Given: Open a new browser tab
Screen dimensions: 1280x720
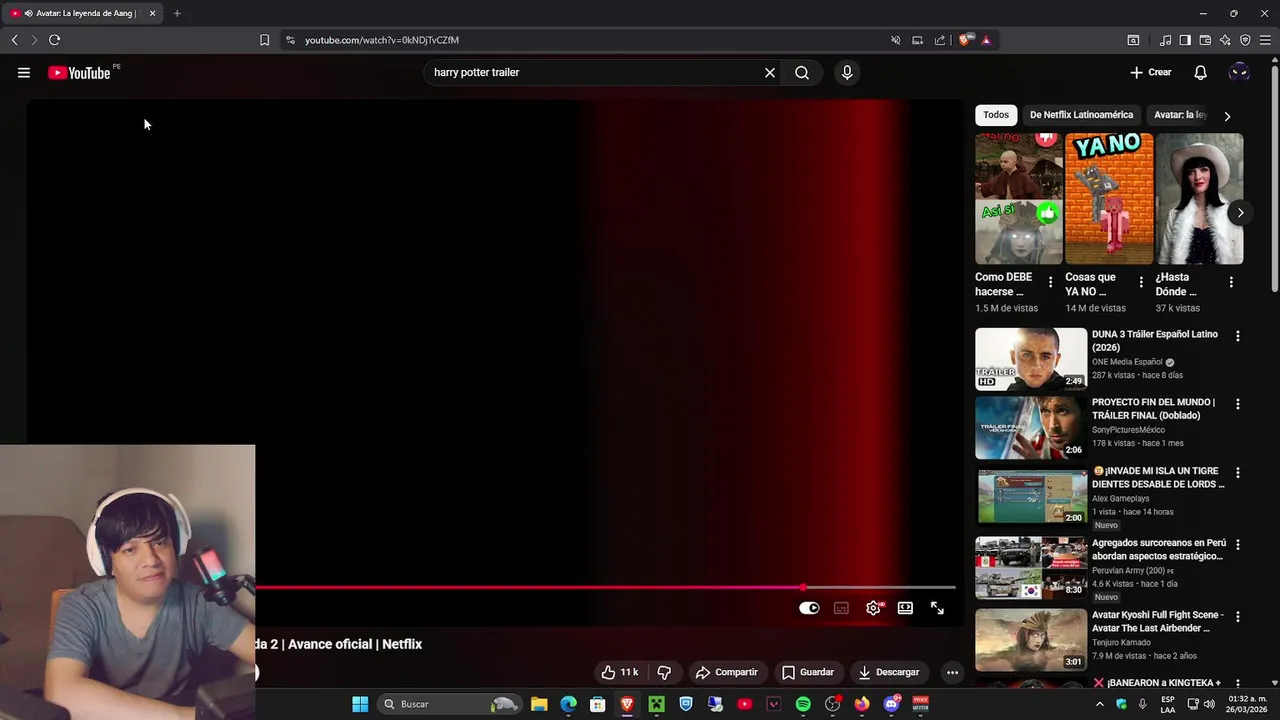Looking at the screenshot, I should [x=177, y=13].
